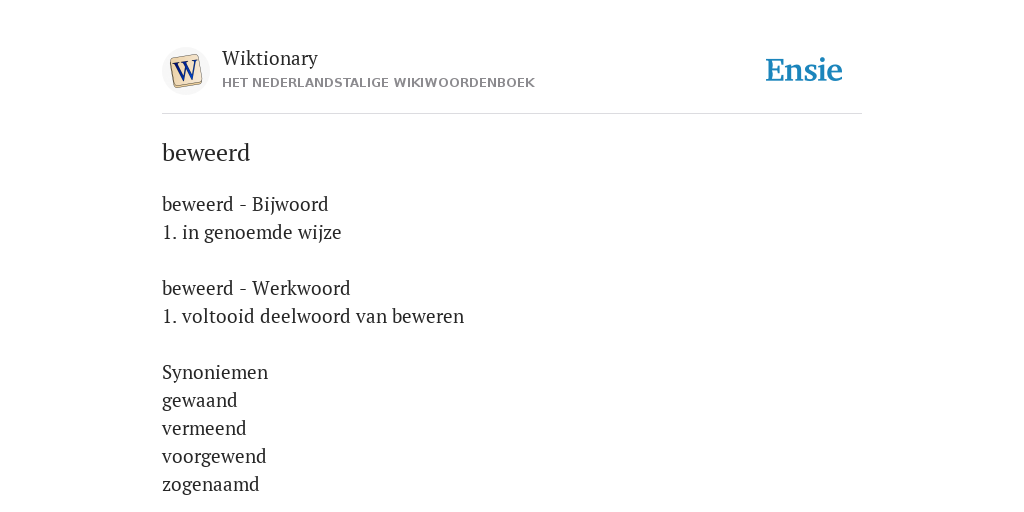The width and height of the screenshot is (1024, 512).
Task: Click the Wiktionary W logo icon
Action: tap(185, 71)
